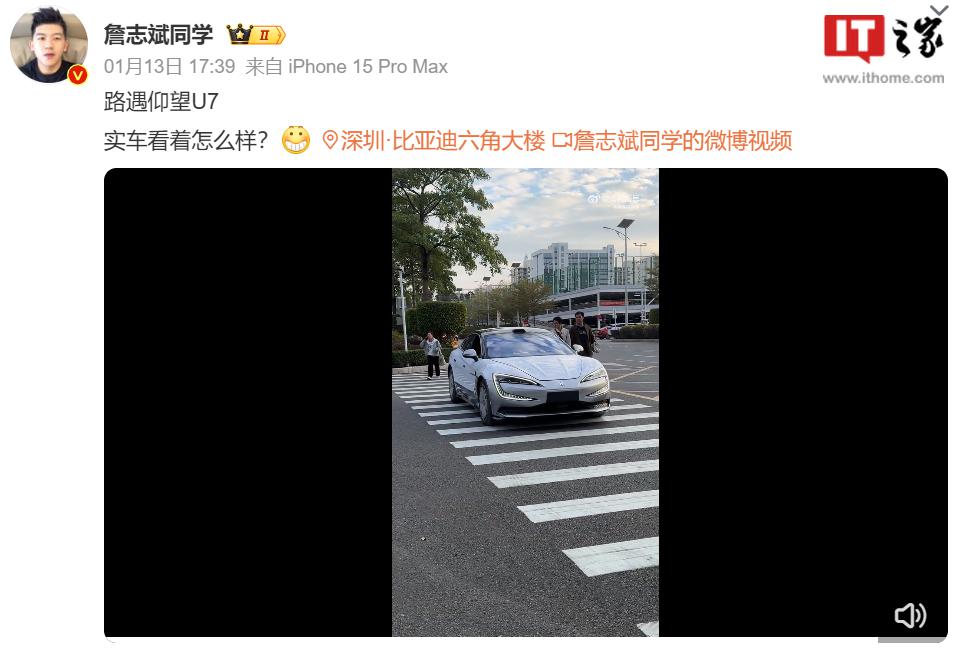Open the www.ithome.com link
959x650 pixels.
883,78
